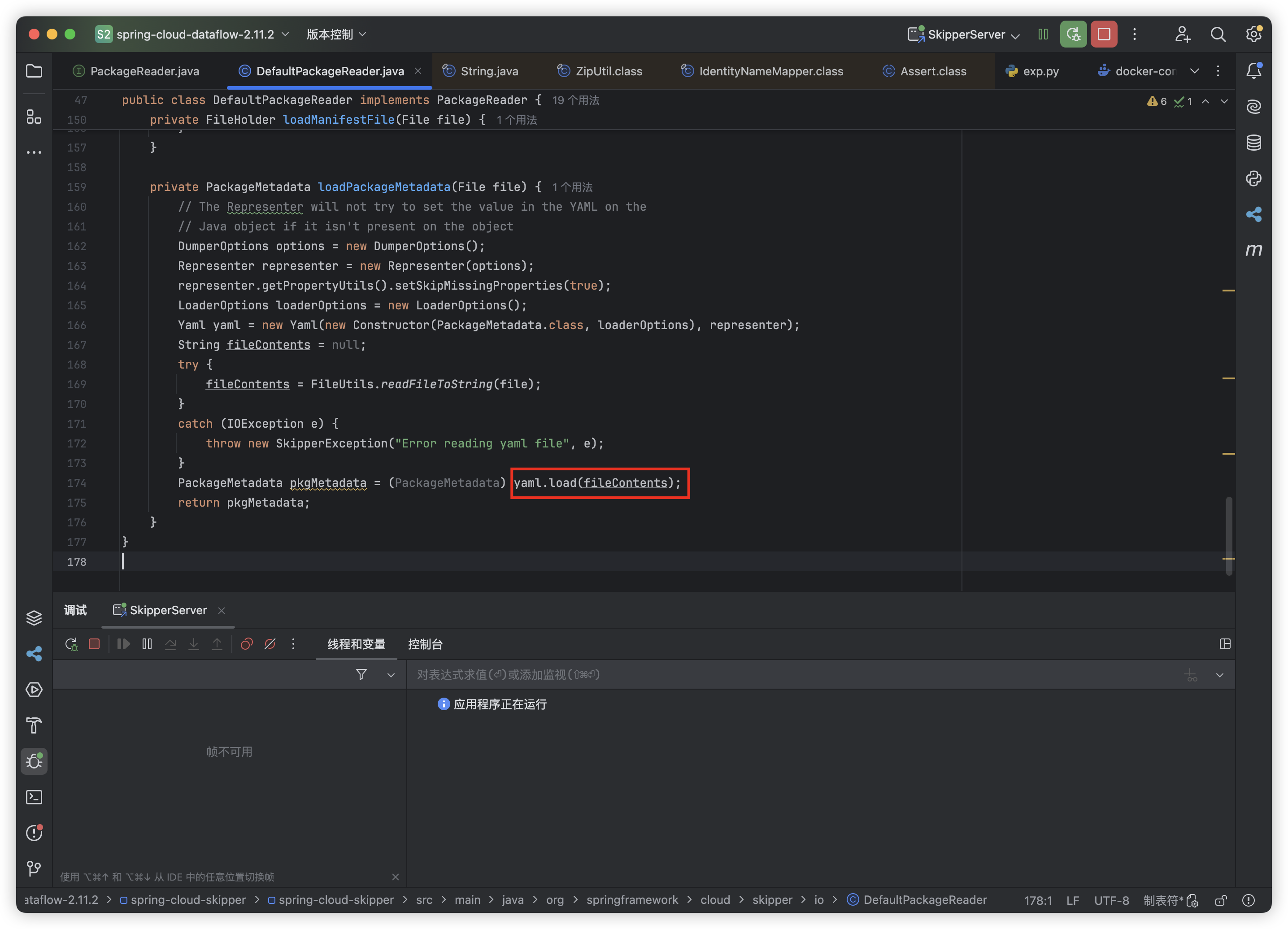This screenshot has height=929, width=1288.
Task: Open the layers tool window icon in left sidebar
Action: (x=34, y=618)
